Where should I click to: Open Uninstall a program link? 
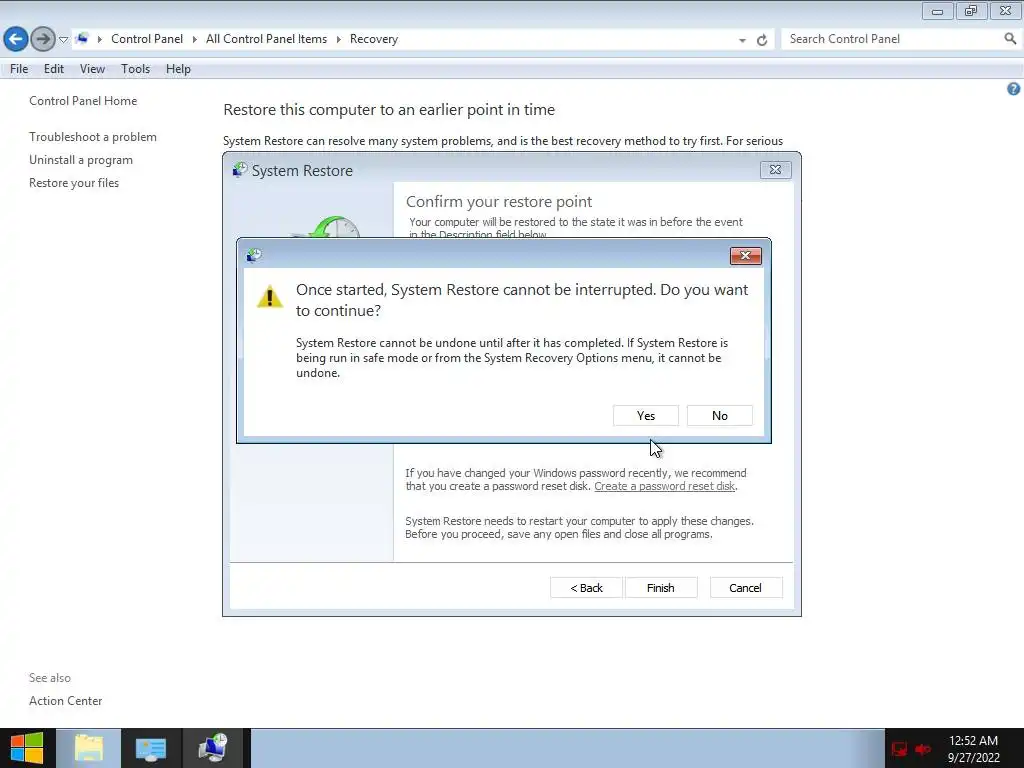80,160
